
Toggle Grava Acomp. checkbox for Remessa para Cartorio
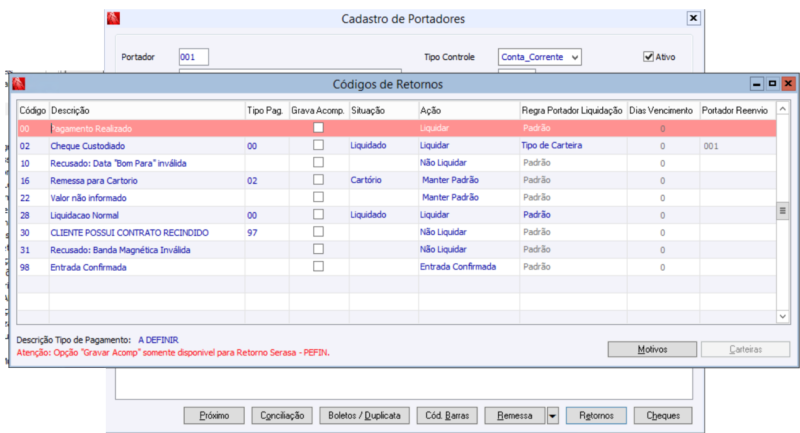coord(318,180)
